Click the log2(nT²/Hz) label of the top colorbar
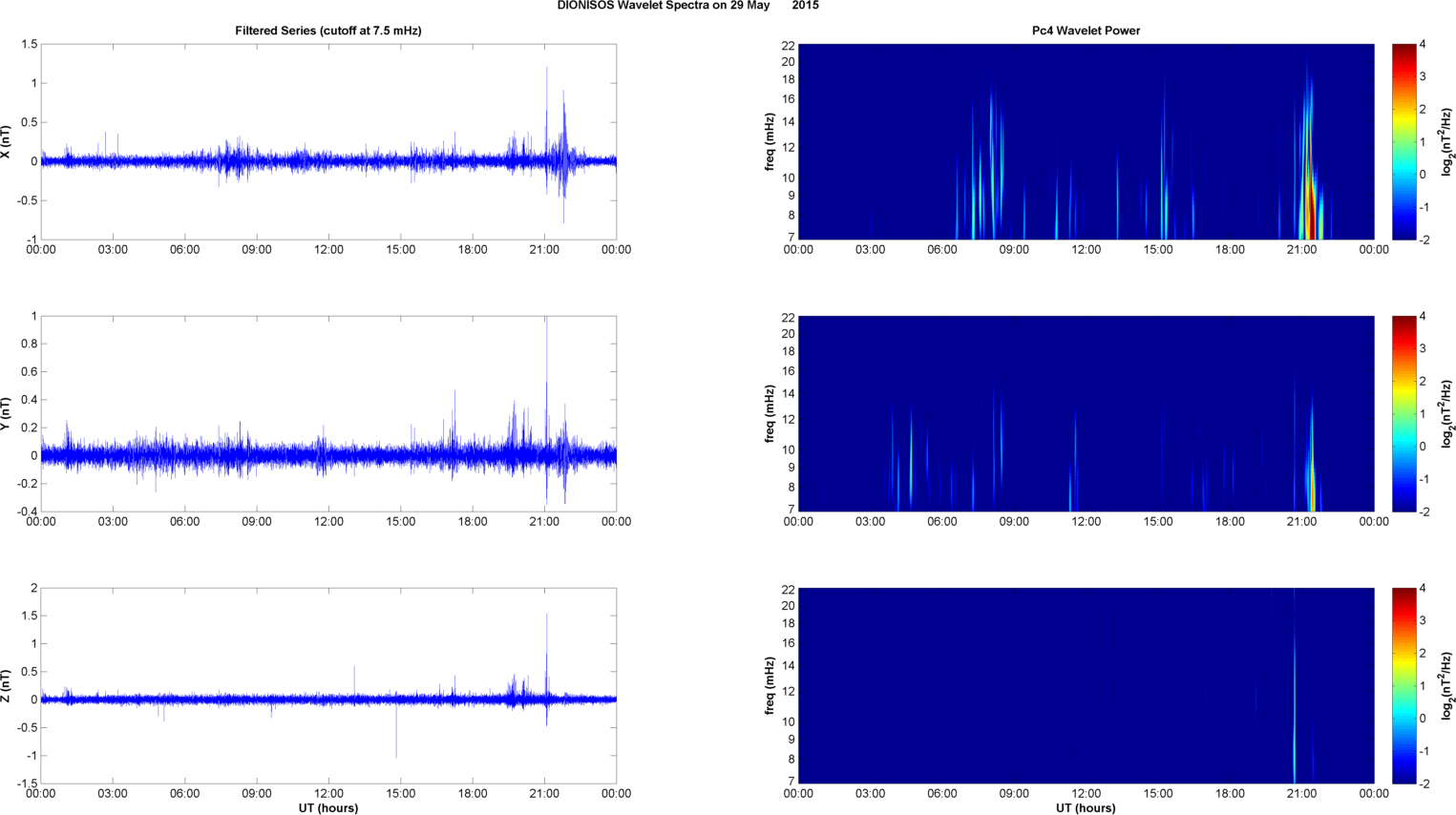 click(x=1447, y=142)
